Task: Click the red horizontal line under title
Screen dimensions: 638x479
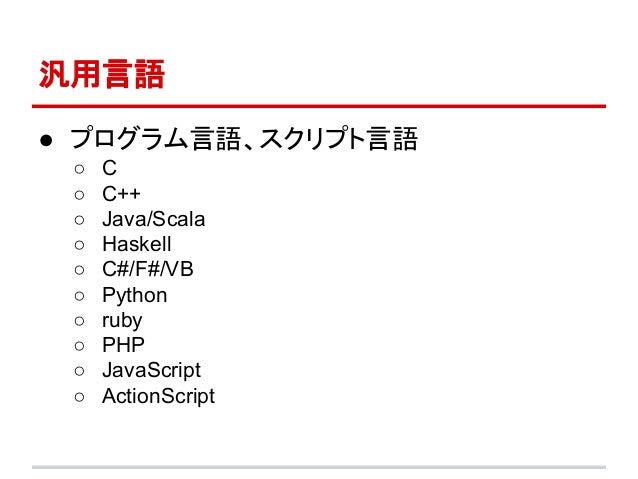Action: (319, 106)
